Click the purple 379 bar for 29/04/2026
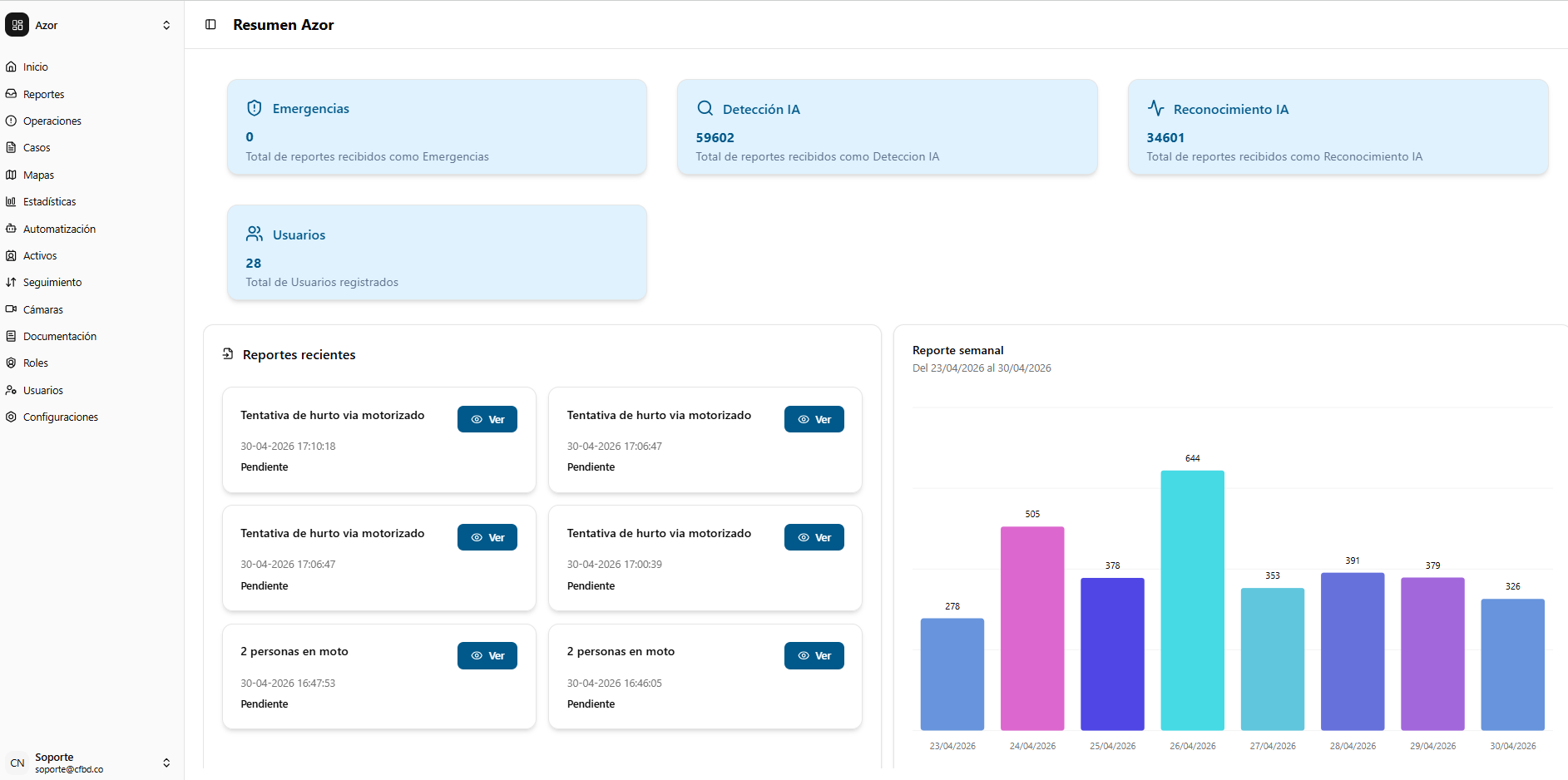Viewport: 1568px width, 780px height. point(1432,654)
